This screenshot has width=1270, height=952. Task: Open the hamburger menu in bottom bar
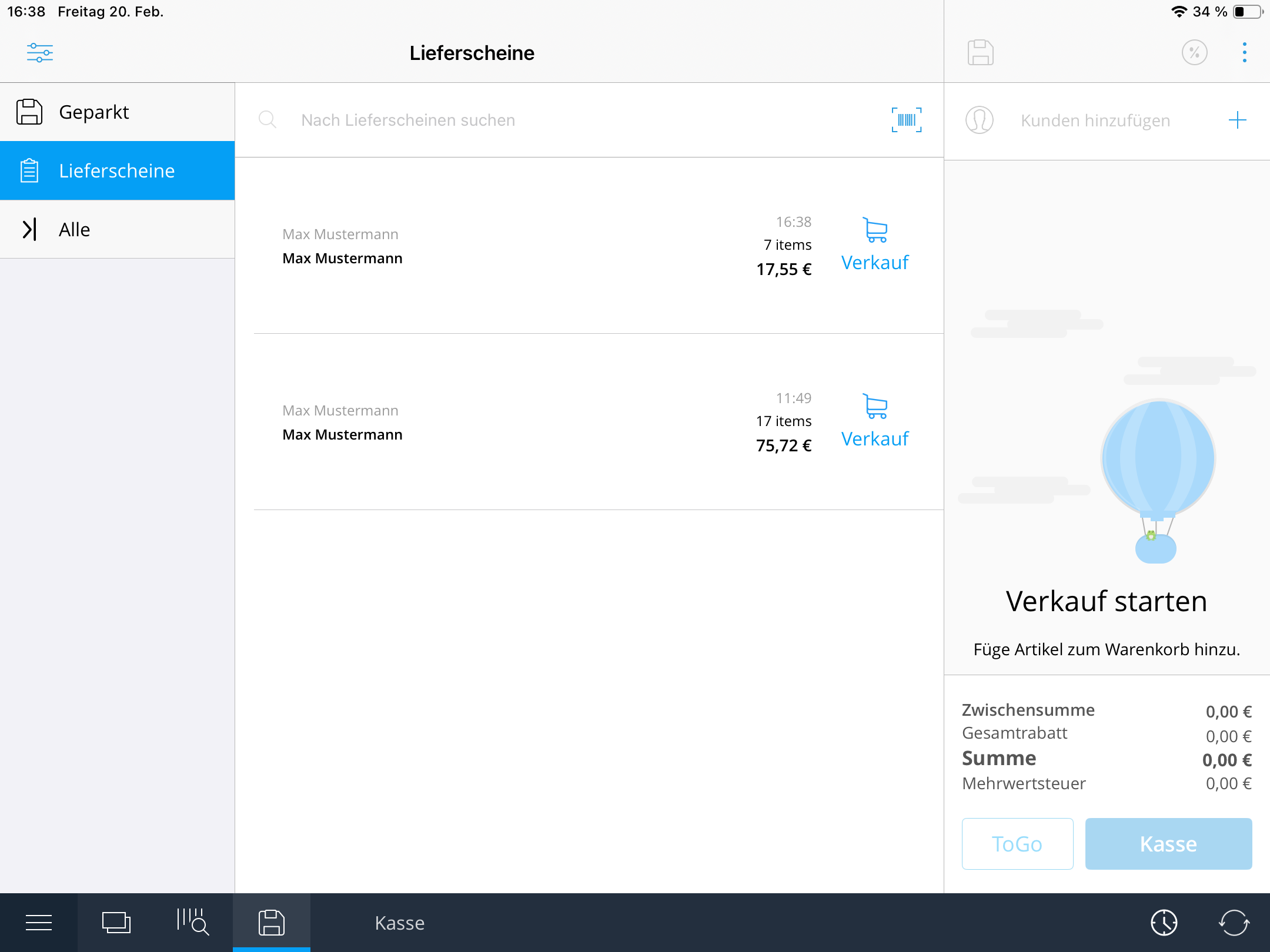tap(39, 923)
